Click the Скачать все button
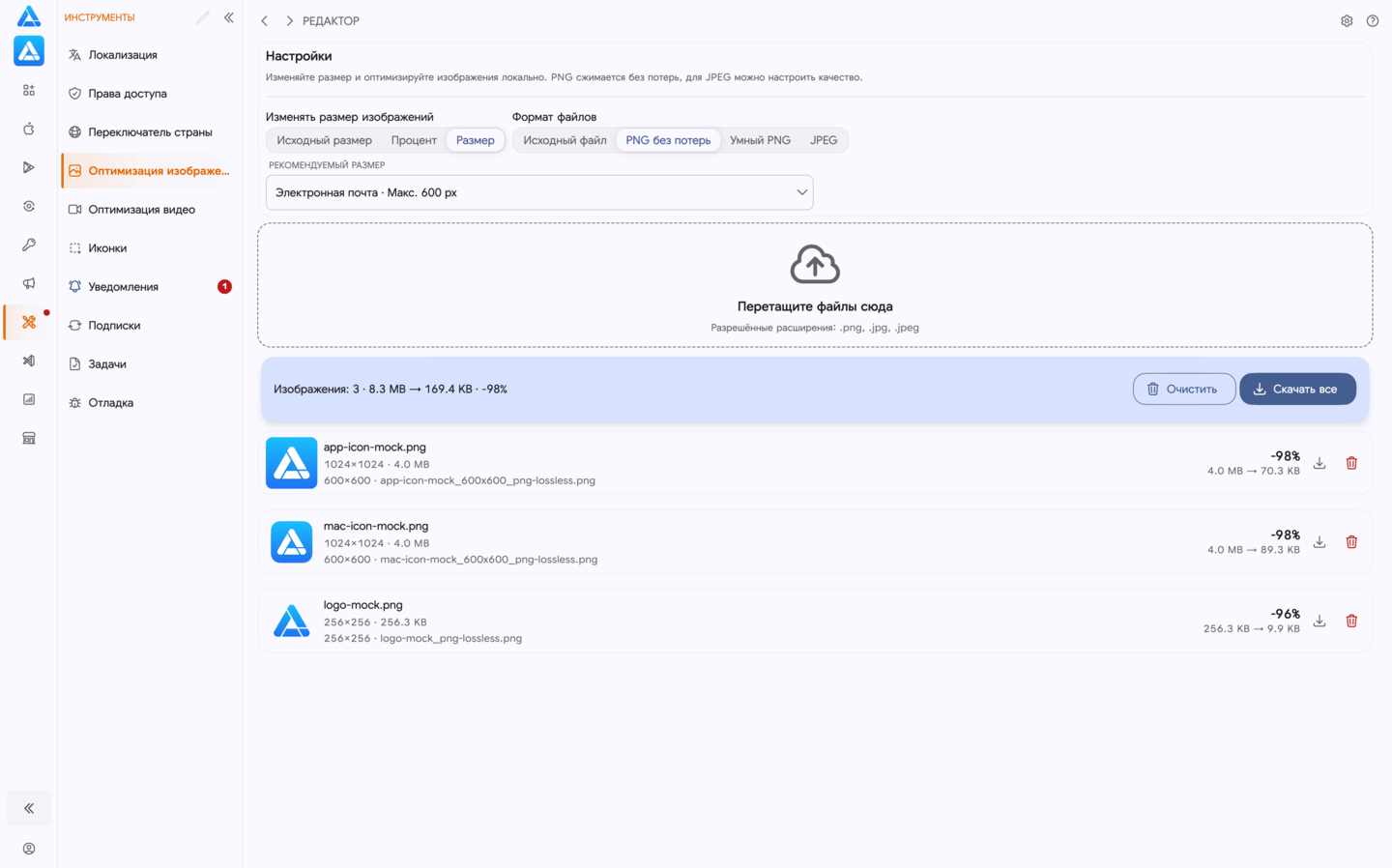The image size is (1392, 868). (1297, 389)
